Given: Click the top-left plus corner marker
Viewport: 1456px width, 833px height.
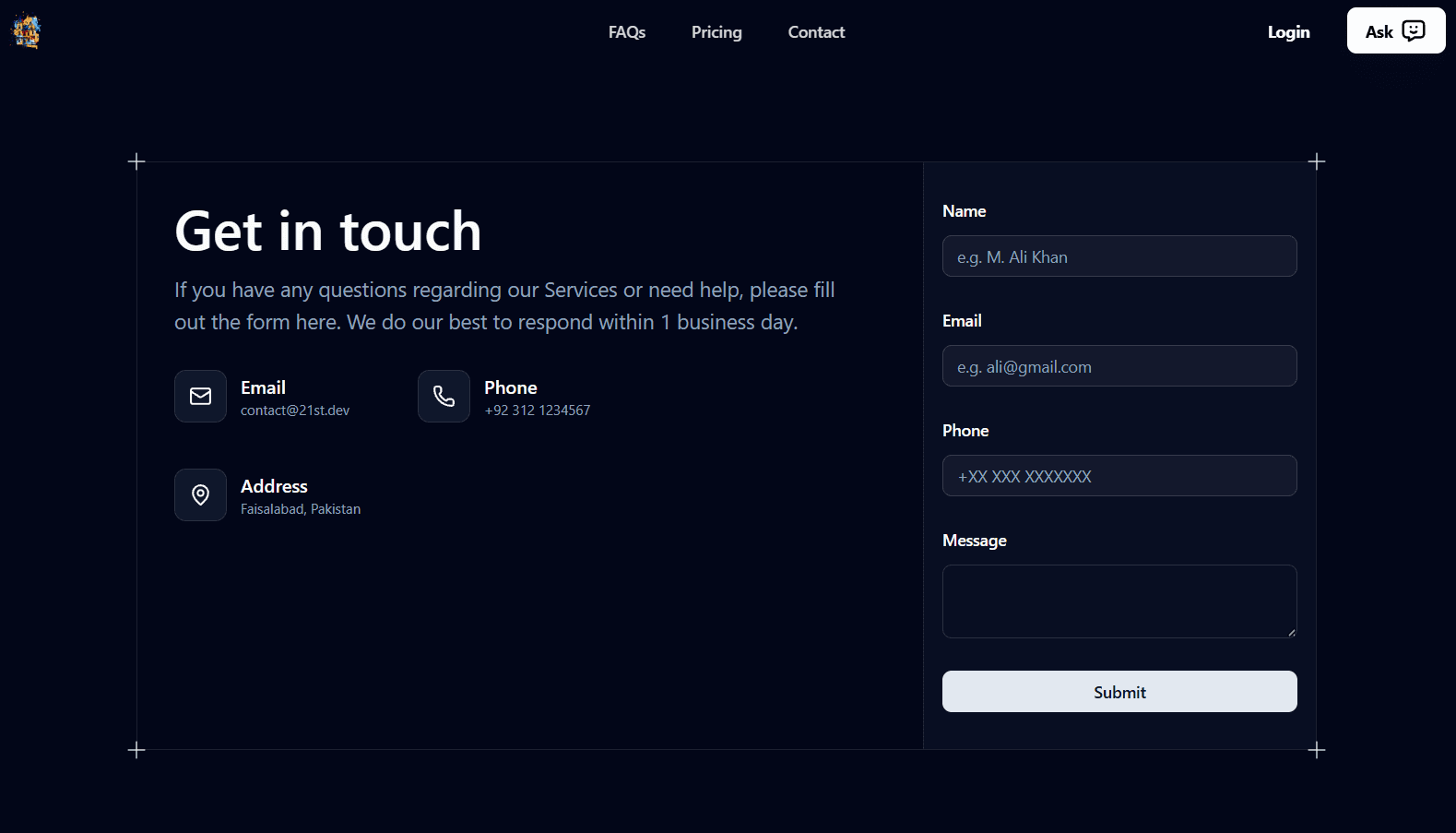Looking at the screenshot, I should (x=136, y=161).
